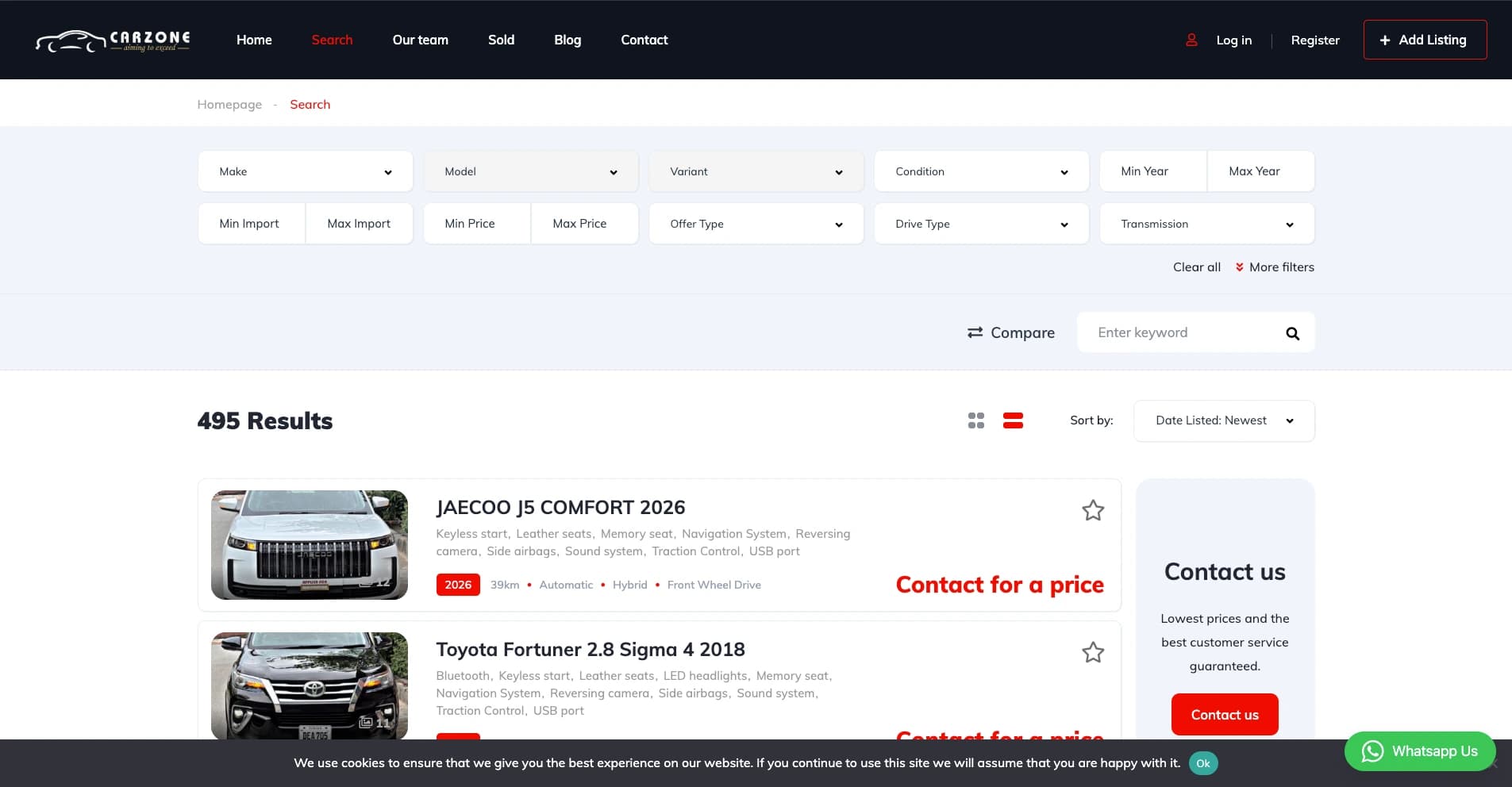1512x787 pixels.
Task: Open the Blog menu item
Action: pos(567,40)
